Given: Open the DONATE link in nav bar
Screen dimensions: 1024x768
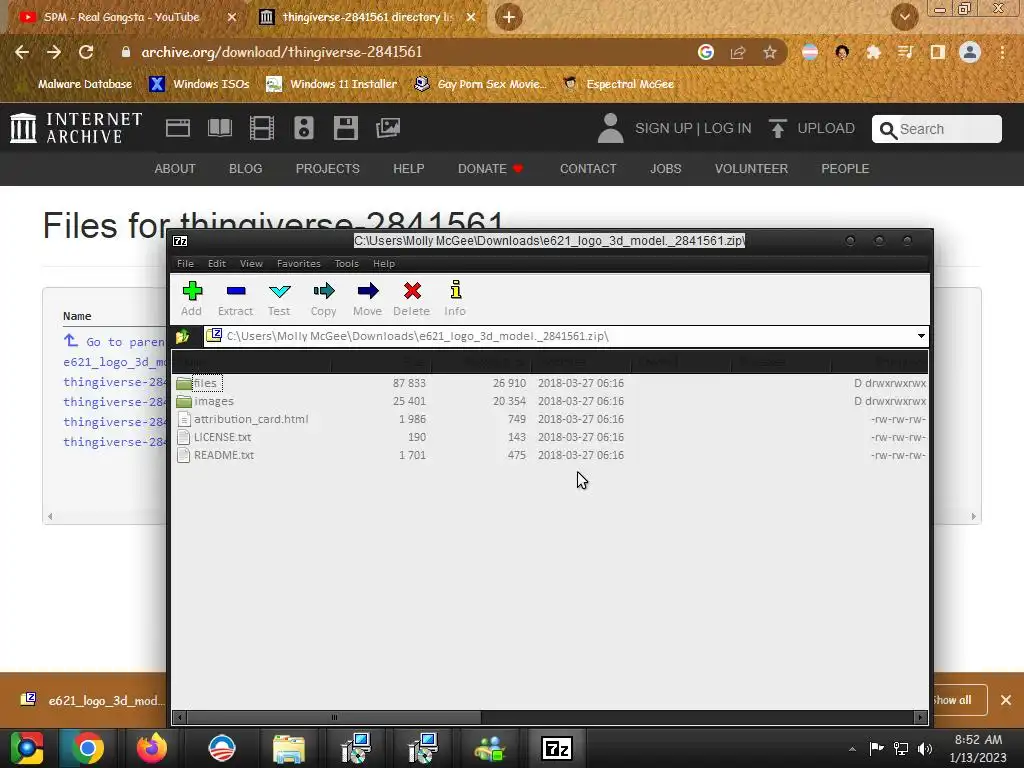Looking at the screenshot, I should point(490,168).
